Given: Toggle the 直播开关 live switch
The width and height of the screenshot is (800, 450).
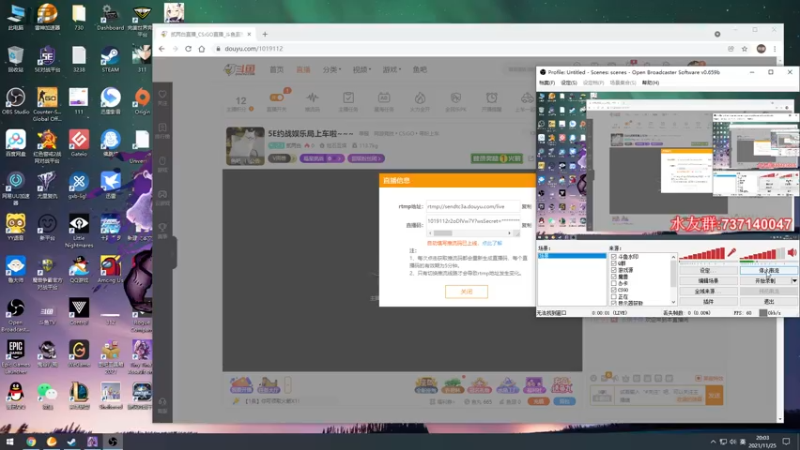Looking at the screenshot, I should [277, 97].
